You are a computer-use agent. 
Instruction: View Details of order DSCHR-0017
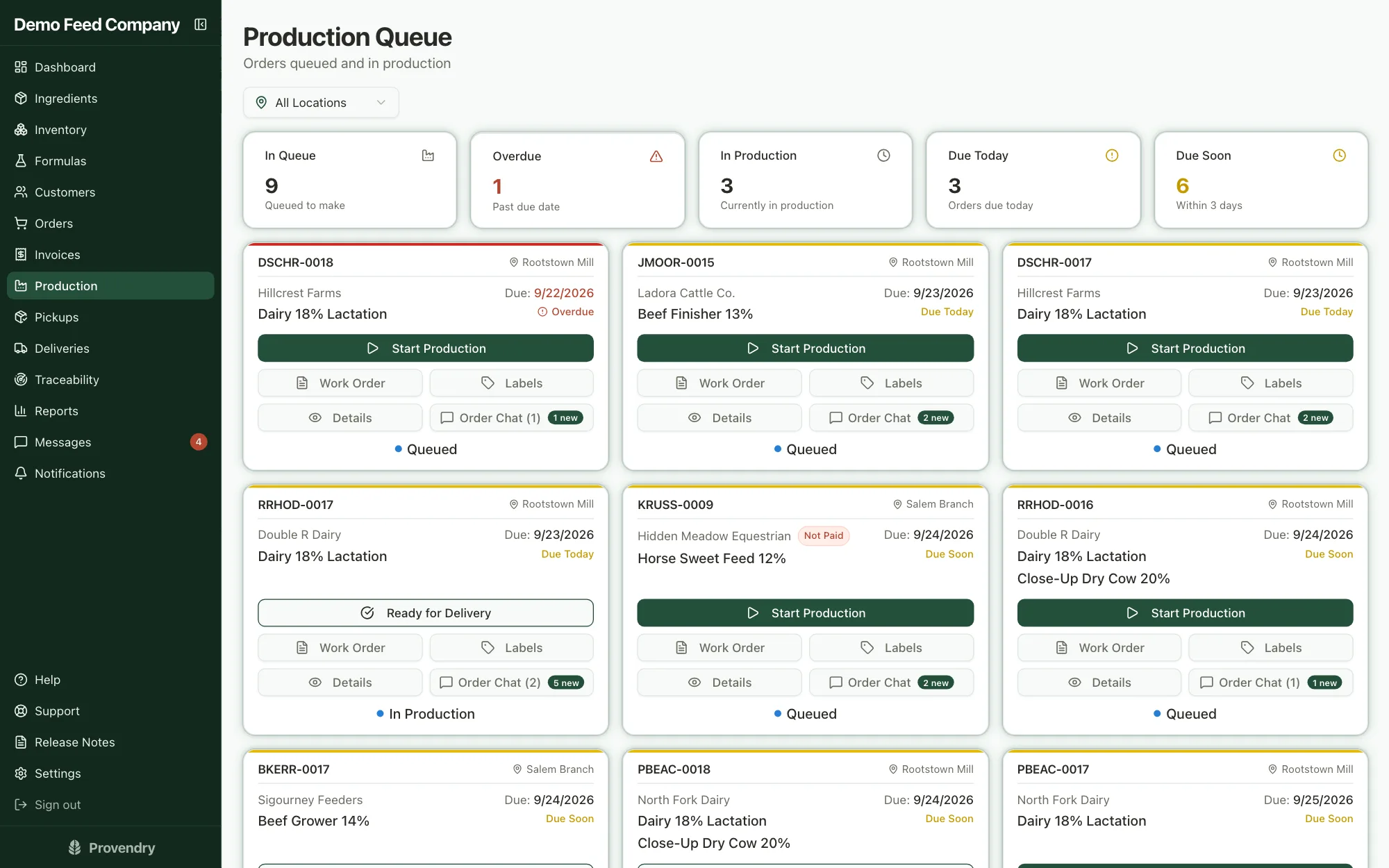click(x=1099, y=418)
